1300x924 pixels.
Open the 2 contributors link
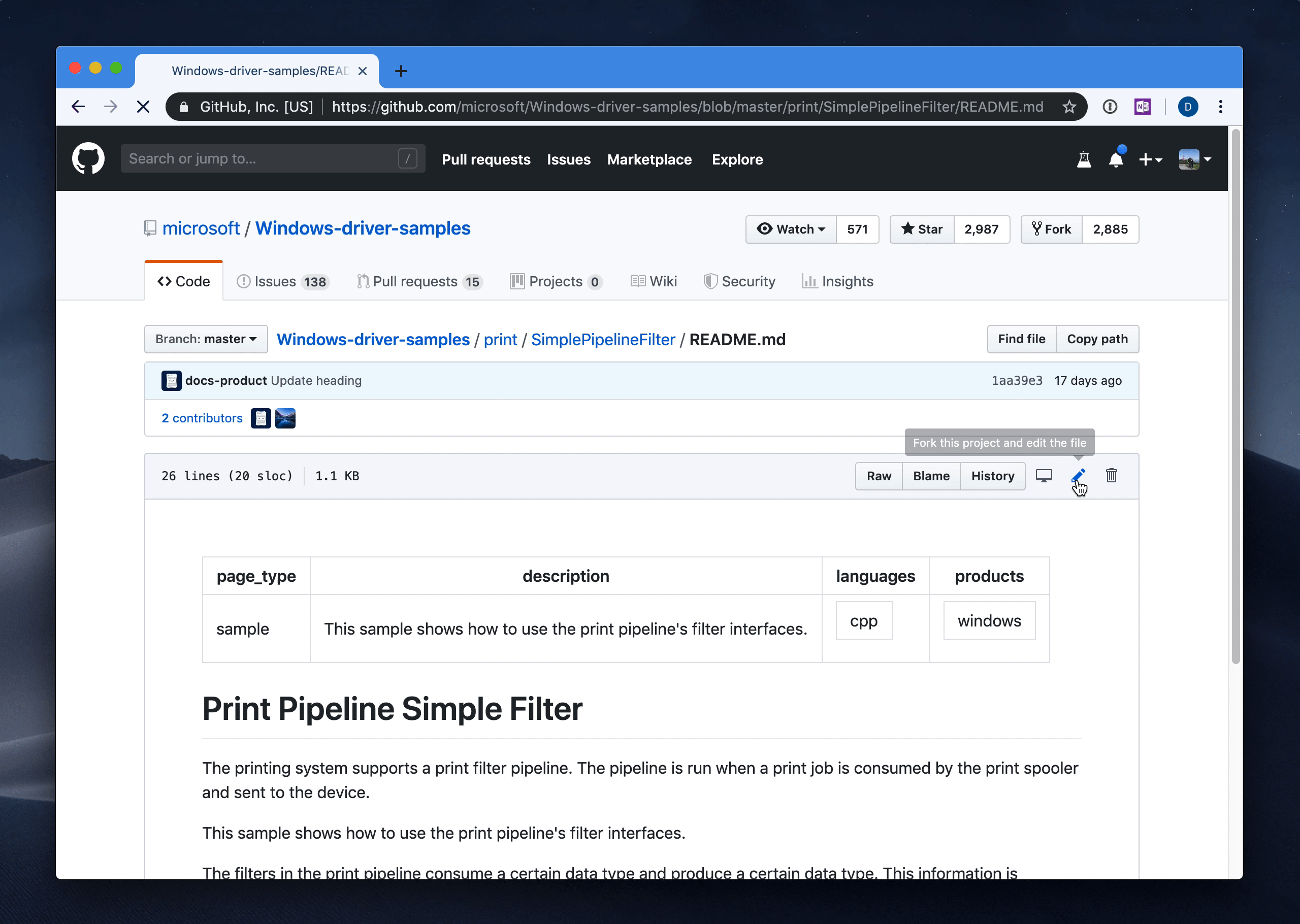coord(202,418)
